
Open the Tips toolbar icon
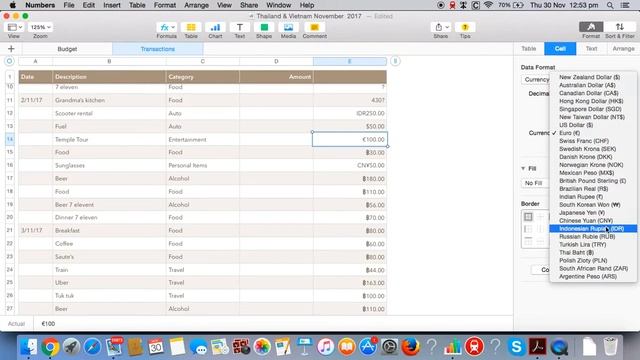coord(465,27)
